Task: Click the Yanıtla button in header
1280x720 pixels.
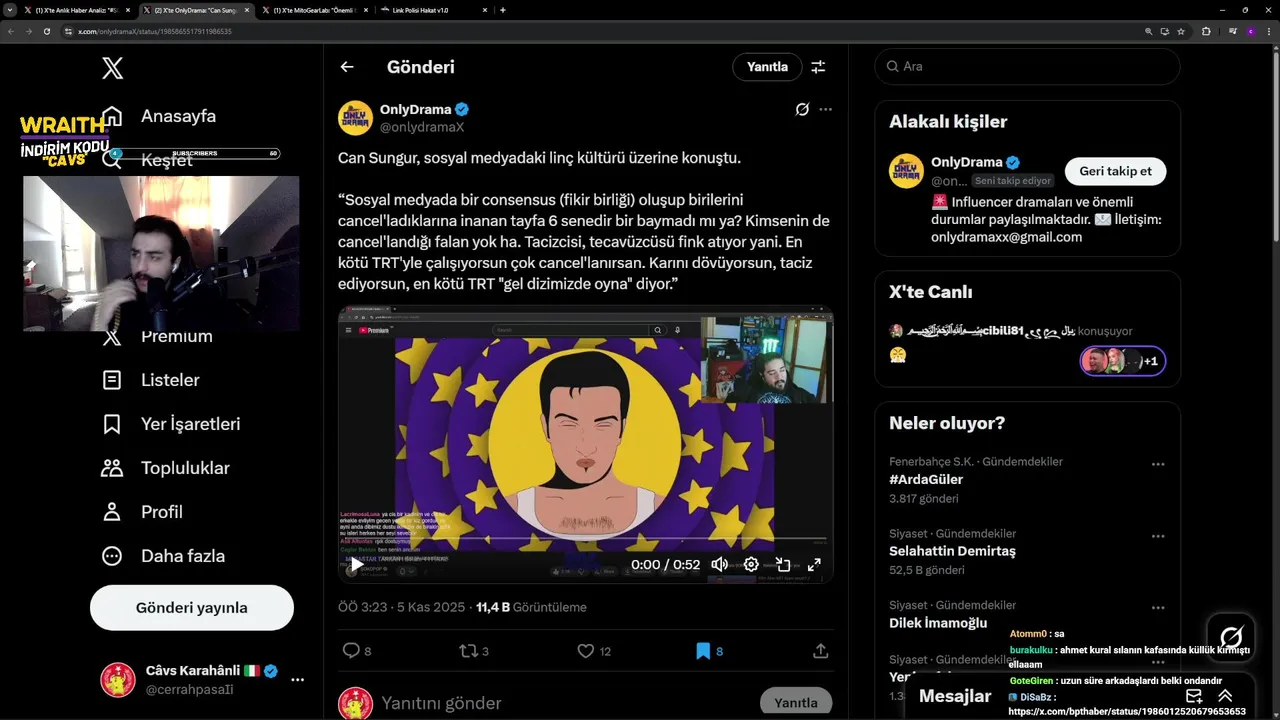Action: tap(767, 67)
